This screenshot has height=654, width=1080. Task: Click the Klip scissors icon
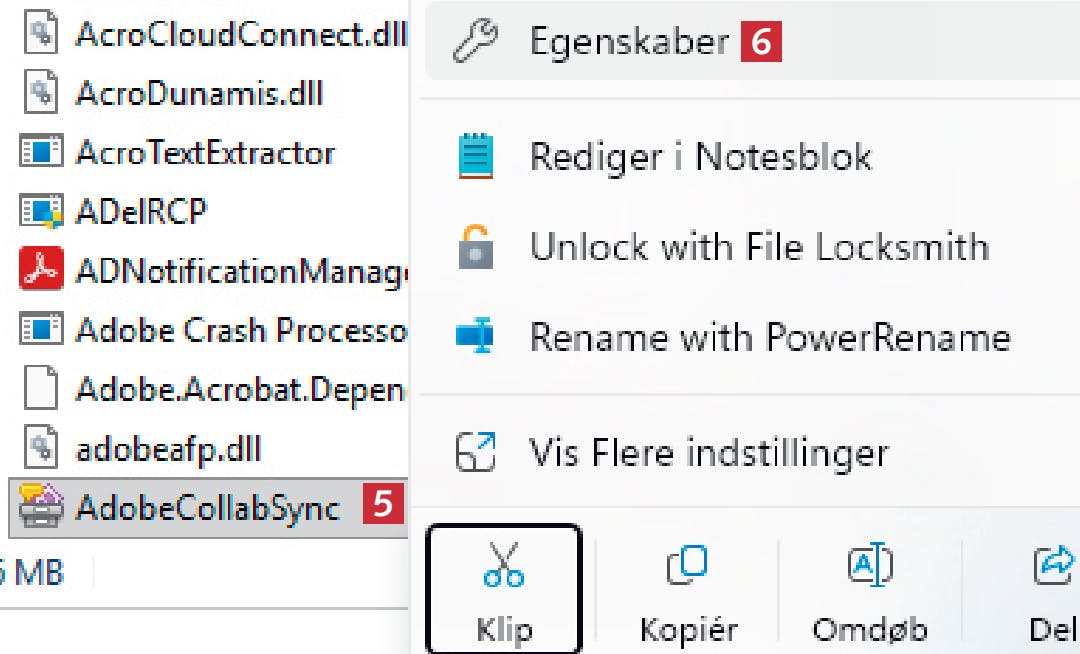[x=503, y=565]
